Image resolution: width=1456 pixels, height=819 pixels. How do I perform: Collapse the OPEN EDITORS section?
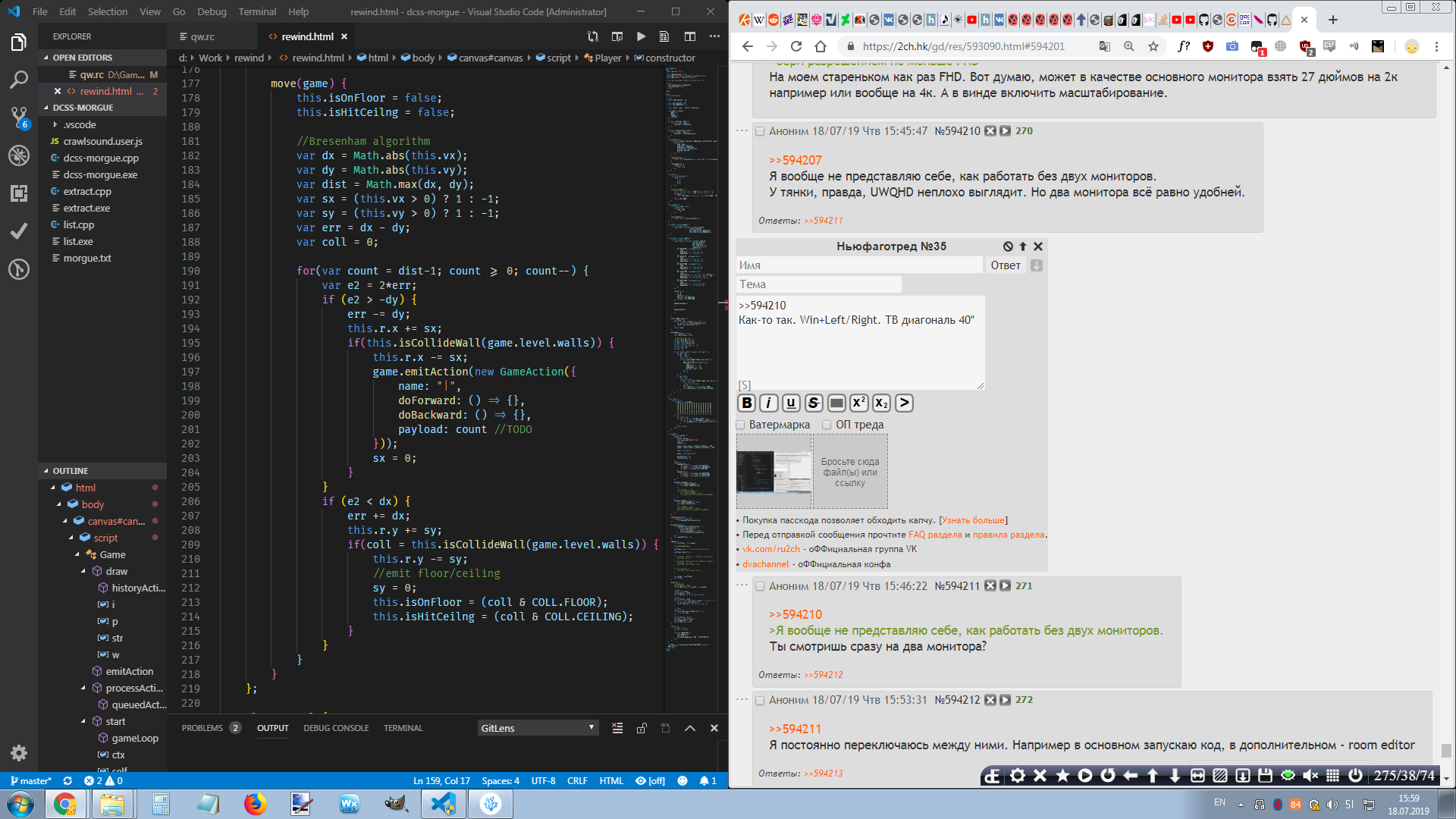pos(102,58)
